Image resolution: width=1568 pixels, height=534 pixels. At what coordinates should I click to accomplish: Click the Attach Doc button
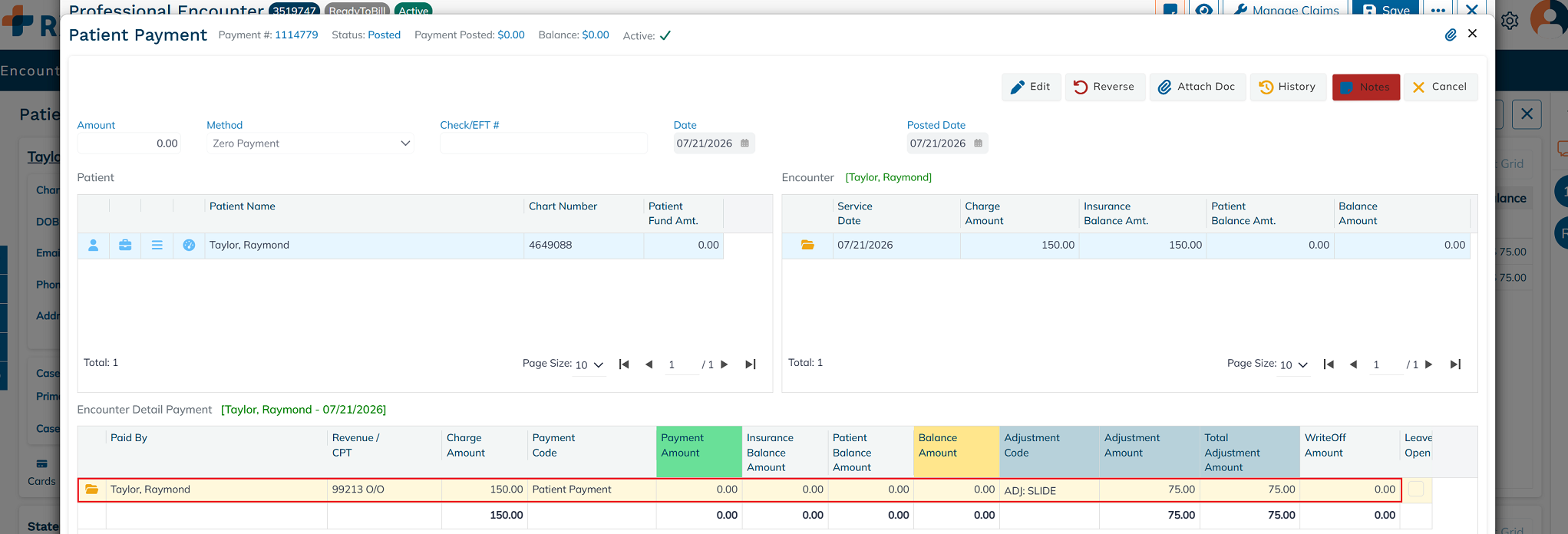1197,87
